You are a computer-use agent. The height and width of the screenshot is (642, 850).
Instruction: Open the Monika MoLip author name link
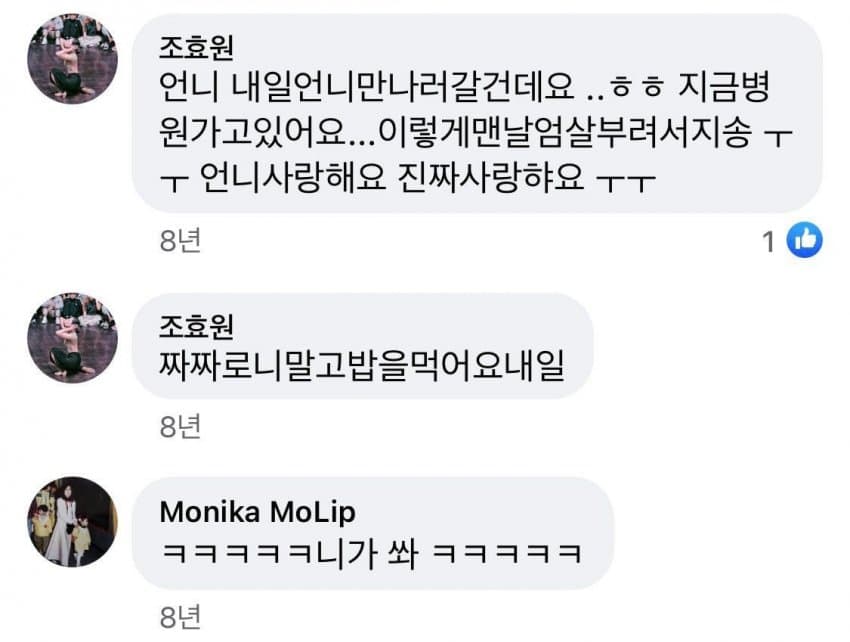point(257,512)
